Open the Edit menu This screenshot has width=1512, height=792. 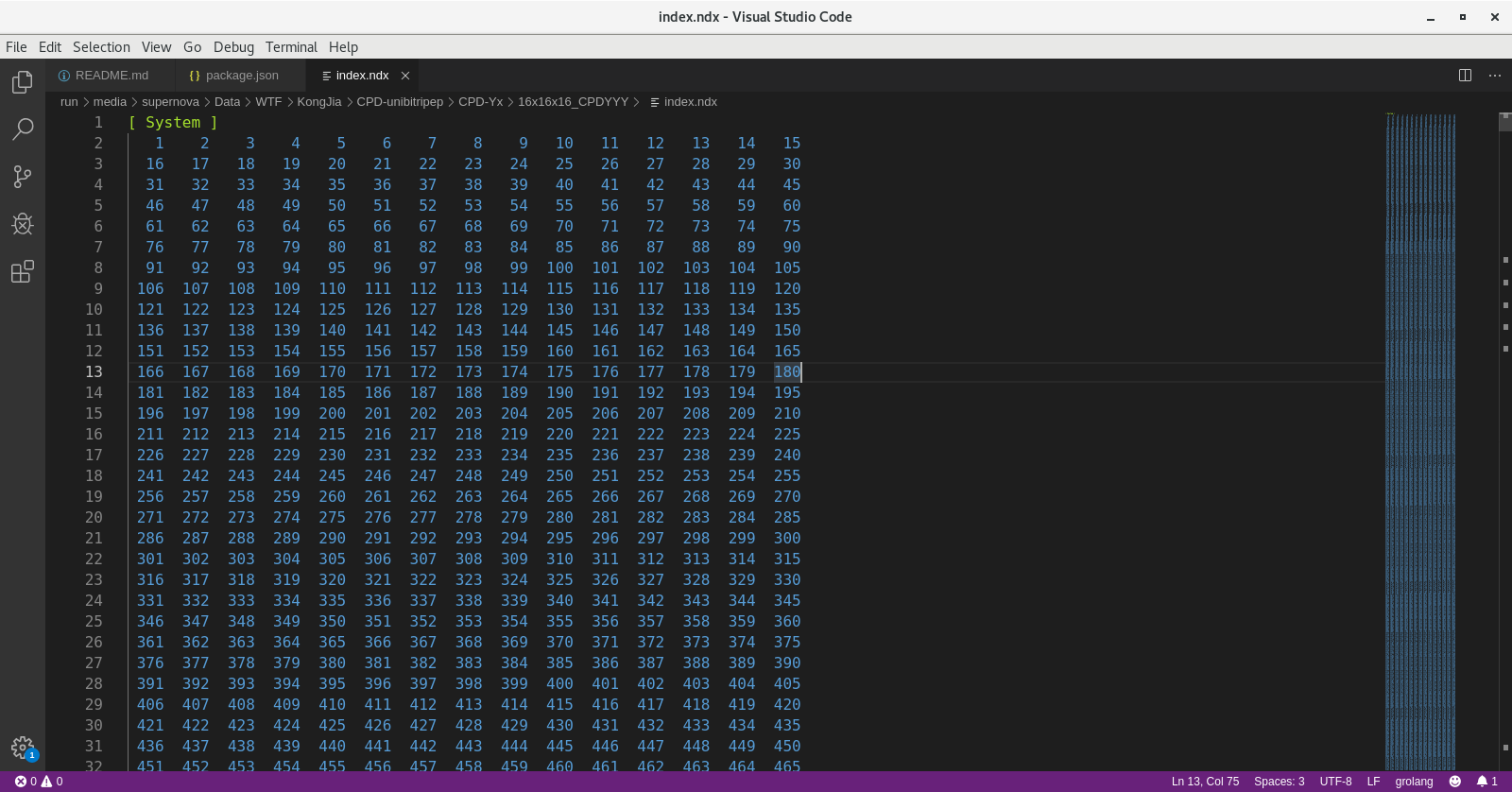[x=50, y=47]
